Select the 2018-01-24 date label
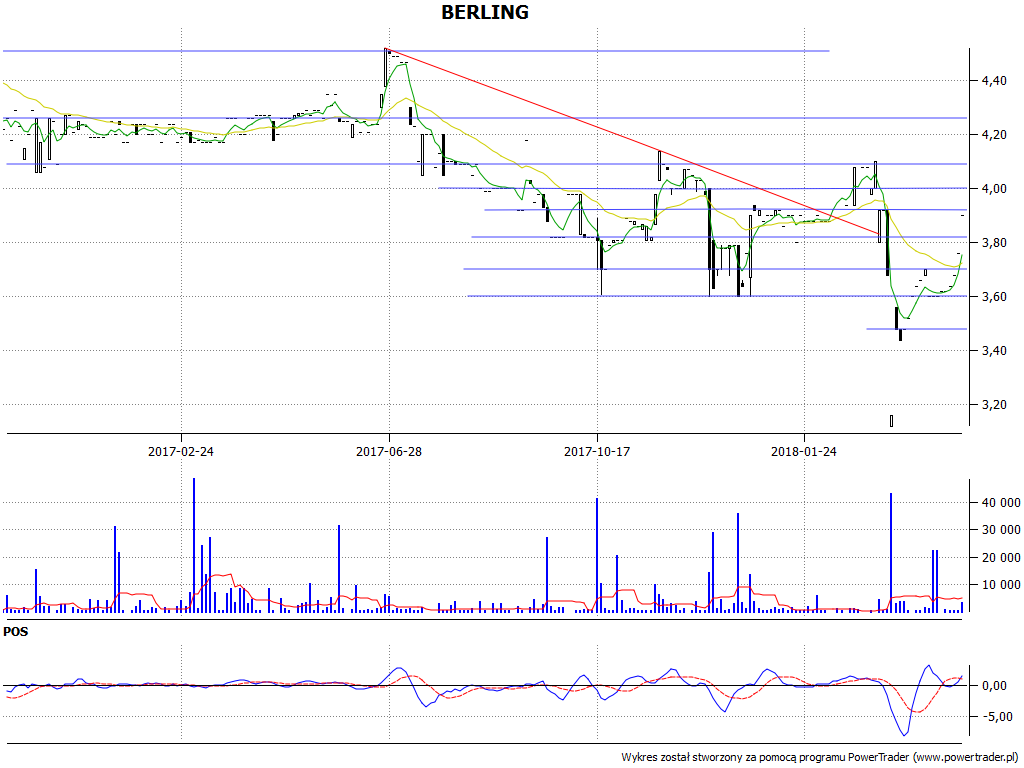Viewport: 1024px width, 768px height. tap(804, 451)
